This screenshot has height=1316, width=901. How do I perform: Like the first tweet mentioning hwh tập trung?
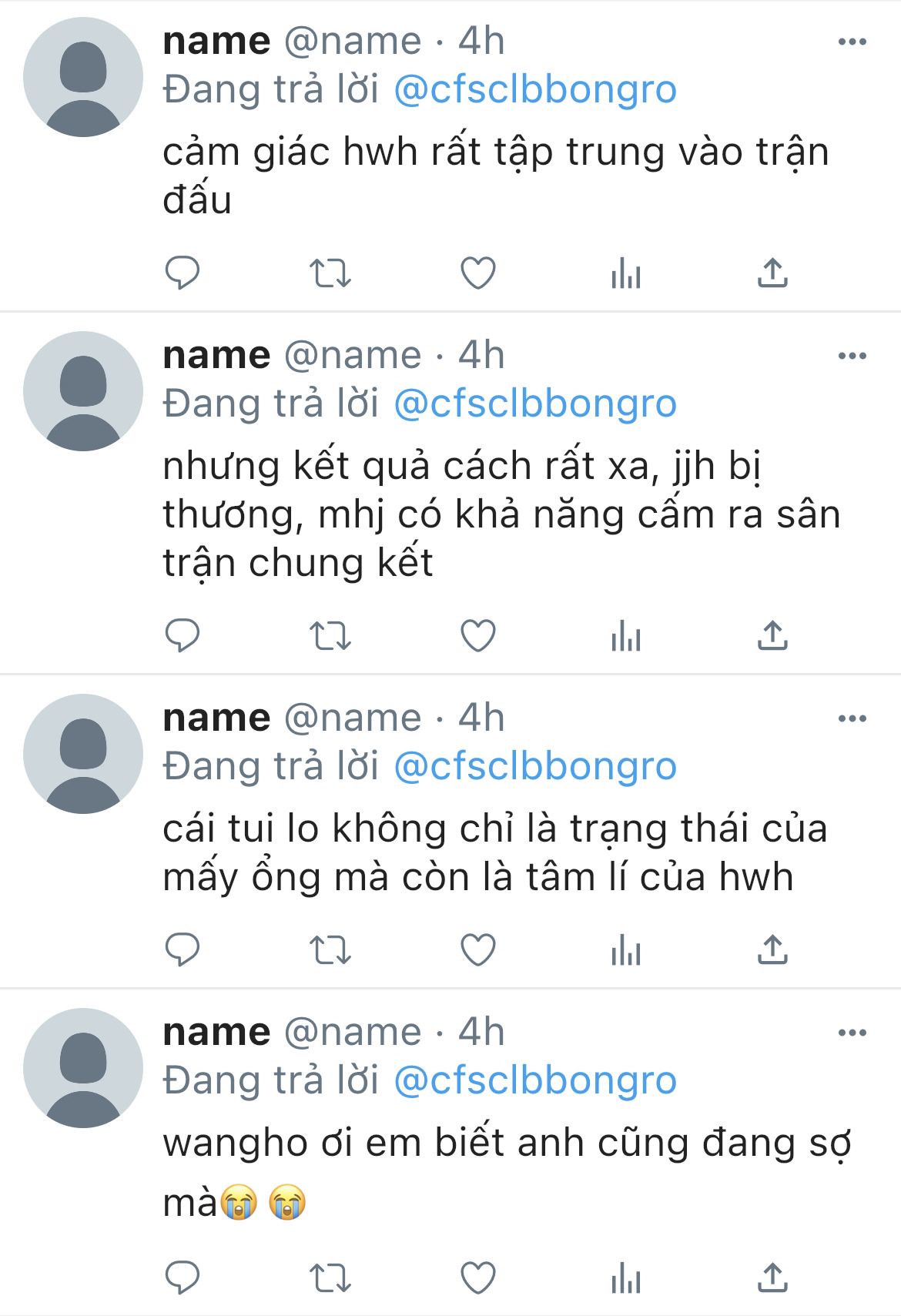point(477,273)
